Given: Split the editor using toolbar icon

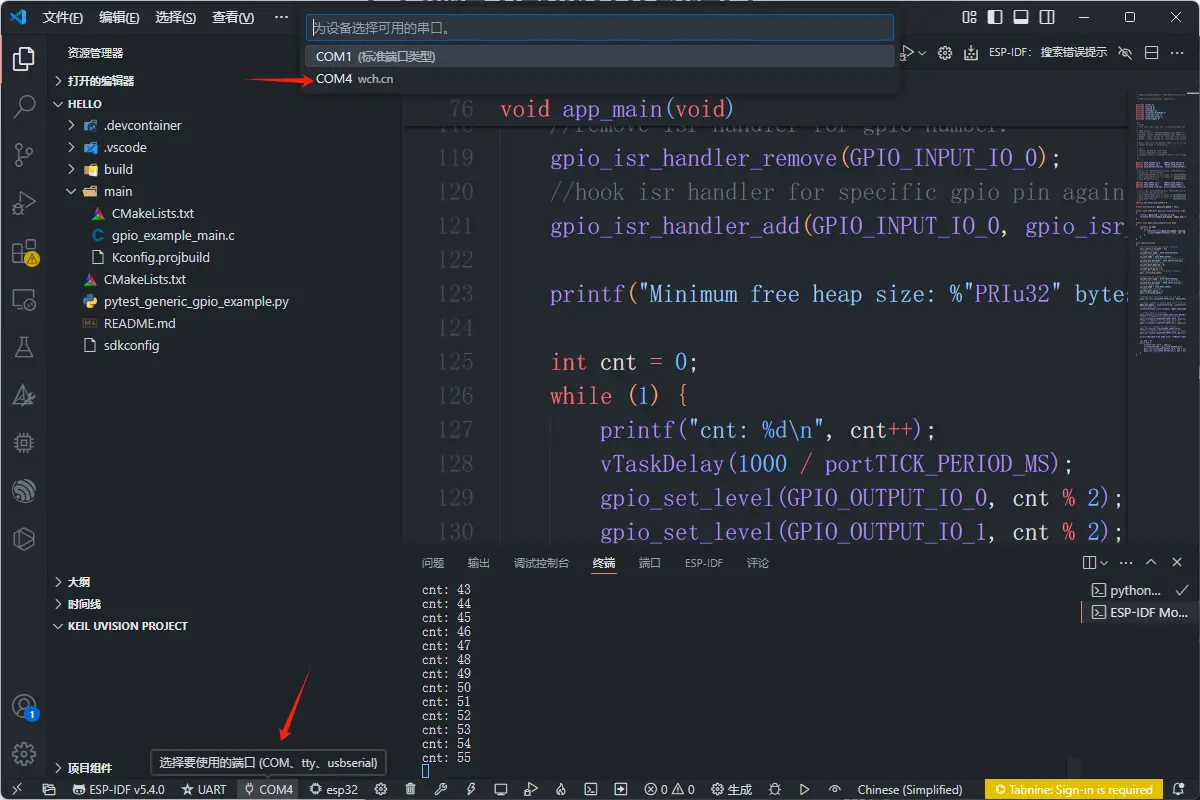Looking at the screenshot, I should [x=1151, y=53].
